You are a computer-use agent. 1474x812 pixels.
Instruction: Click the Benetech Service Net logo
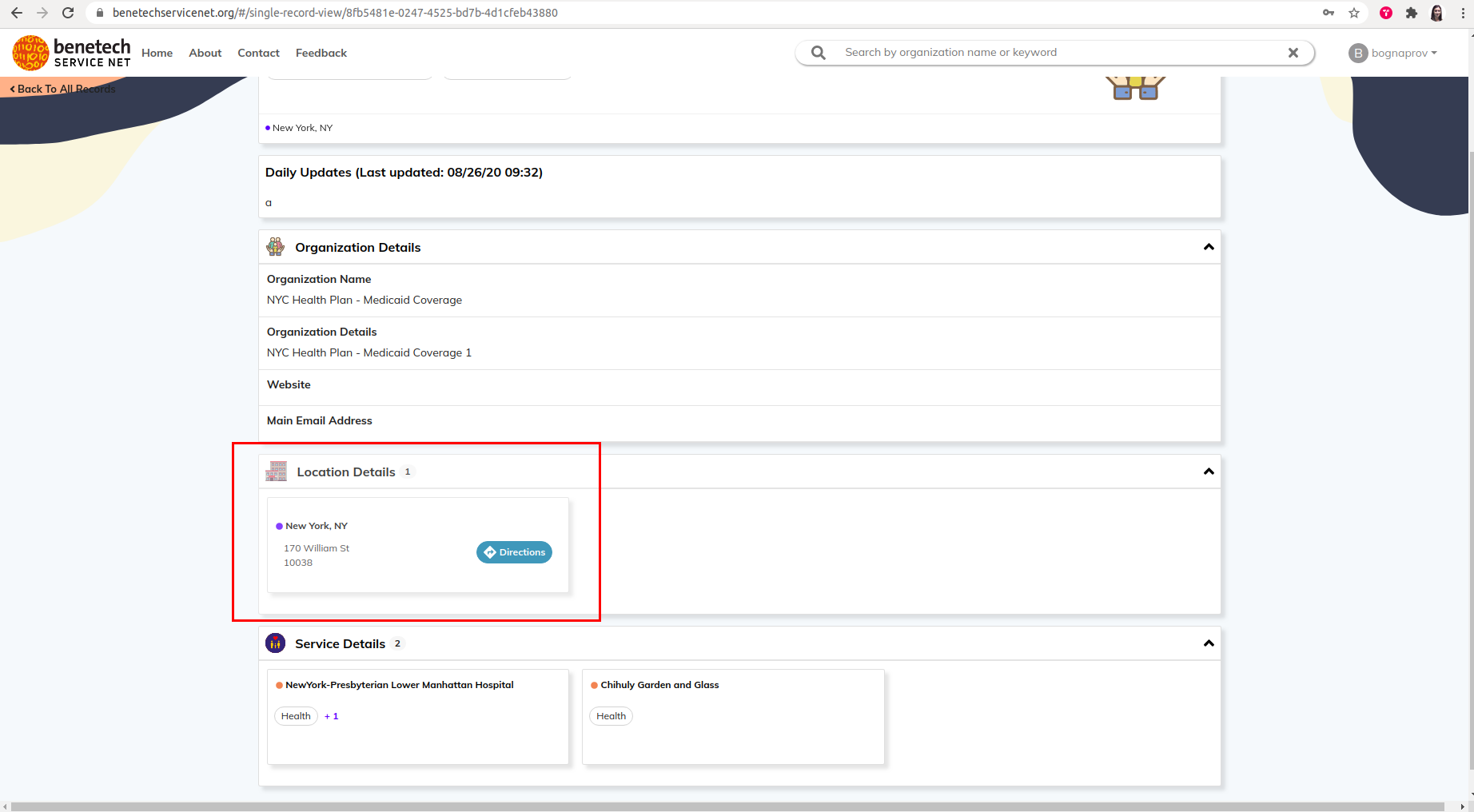tap(70, 52)
